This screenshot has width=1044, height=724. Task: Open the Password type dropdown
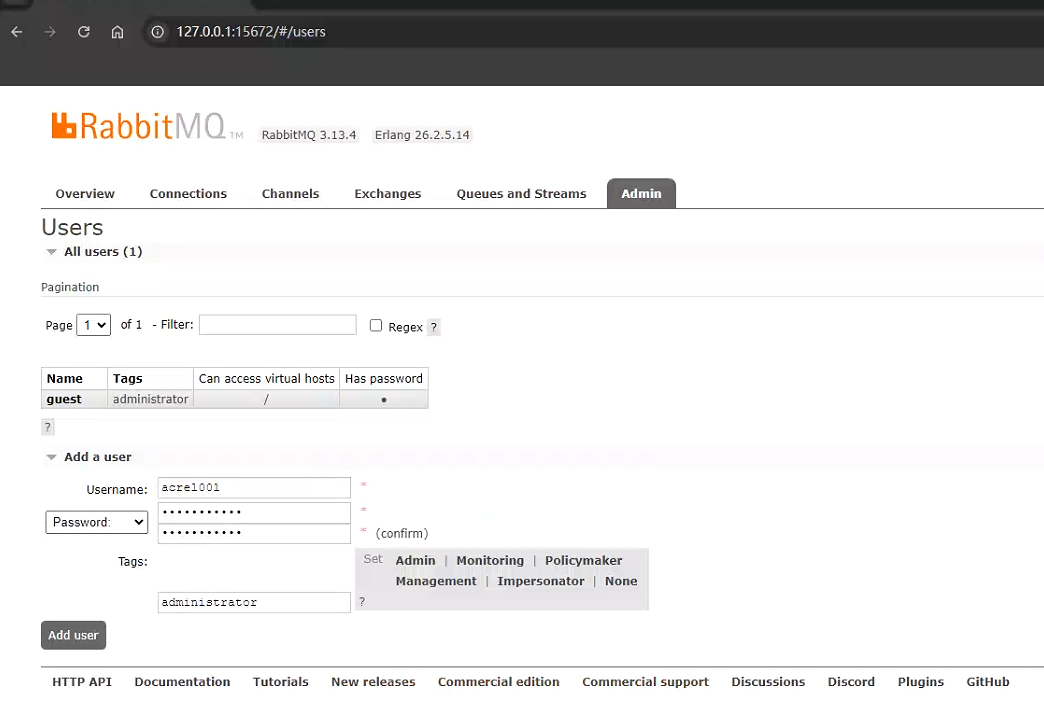pyautogui.click(x=96, y=522)
